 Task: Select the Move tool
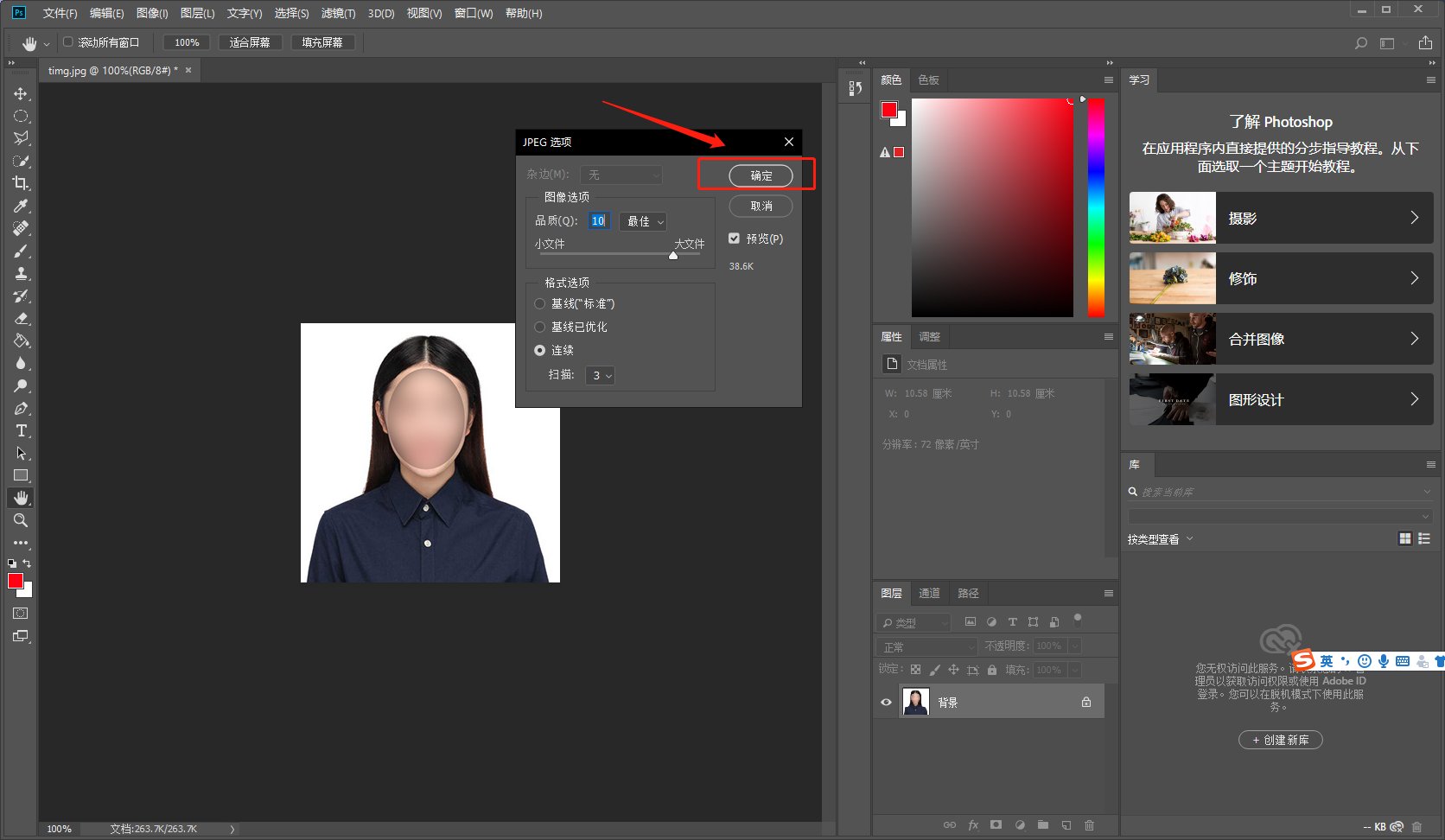21,93
